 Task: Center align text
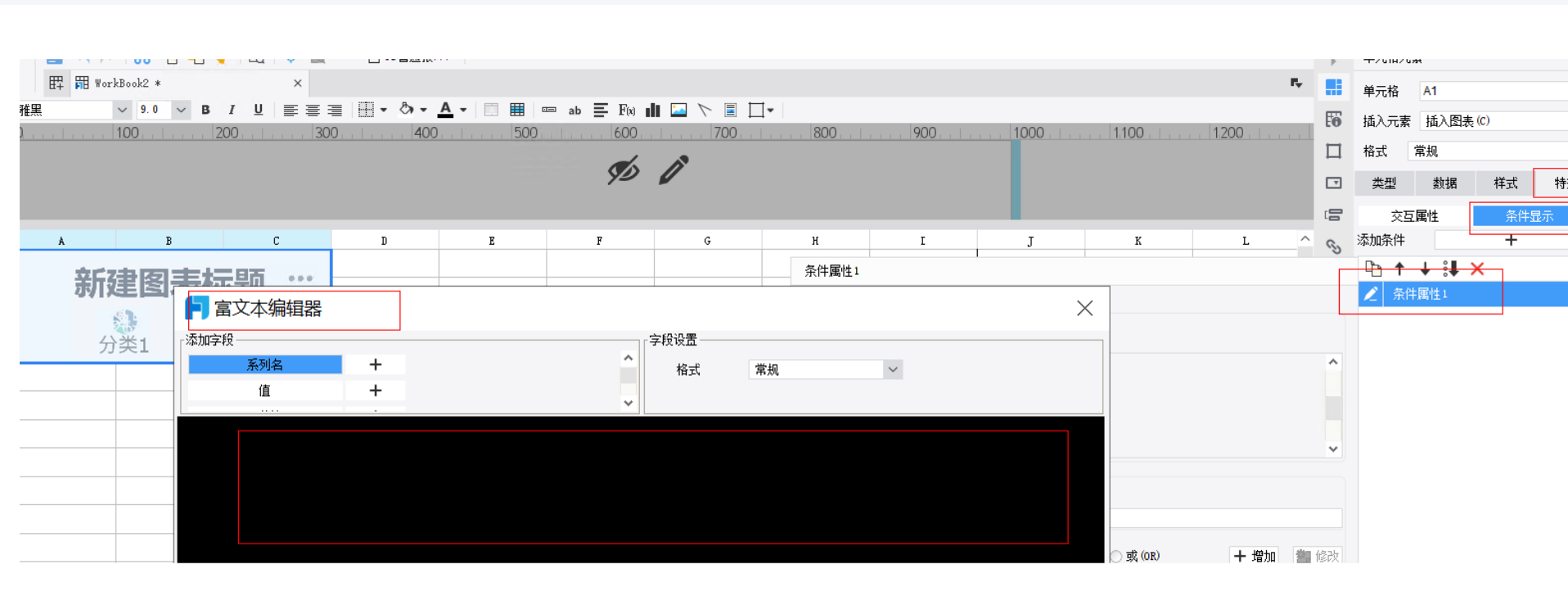313,110
